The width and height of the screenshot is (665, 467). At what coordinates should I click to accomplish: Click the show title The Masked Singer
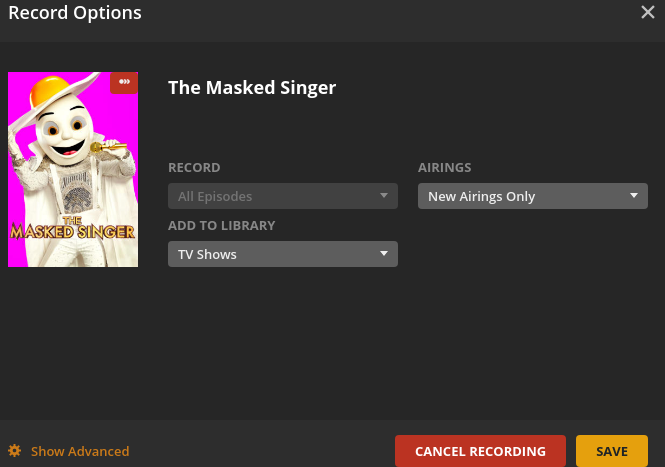coord(252,87)
